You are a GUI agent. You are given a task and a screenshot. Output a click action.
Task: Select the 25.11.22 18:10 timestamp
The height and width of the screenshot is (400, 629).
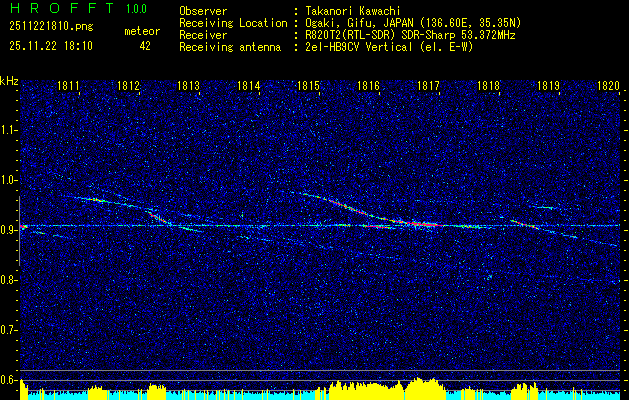[x=49, y=46]
